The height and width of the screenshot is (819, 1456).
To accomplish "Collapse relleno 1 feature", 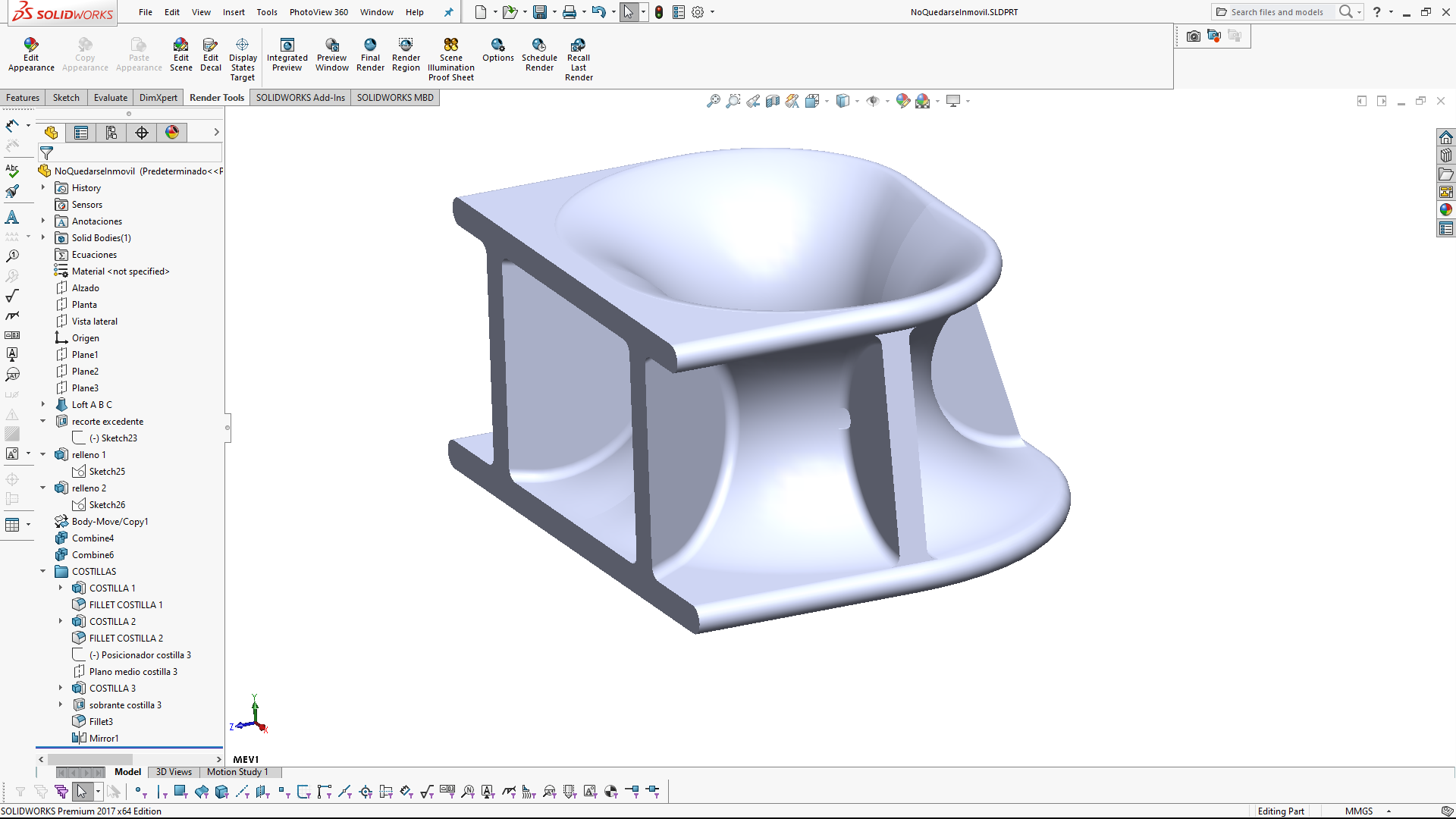I will (43, 454).
